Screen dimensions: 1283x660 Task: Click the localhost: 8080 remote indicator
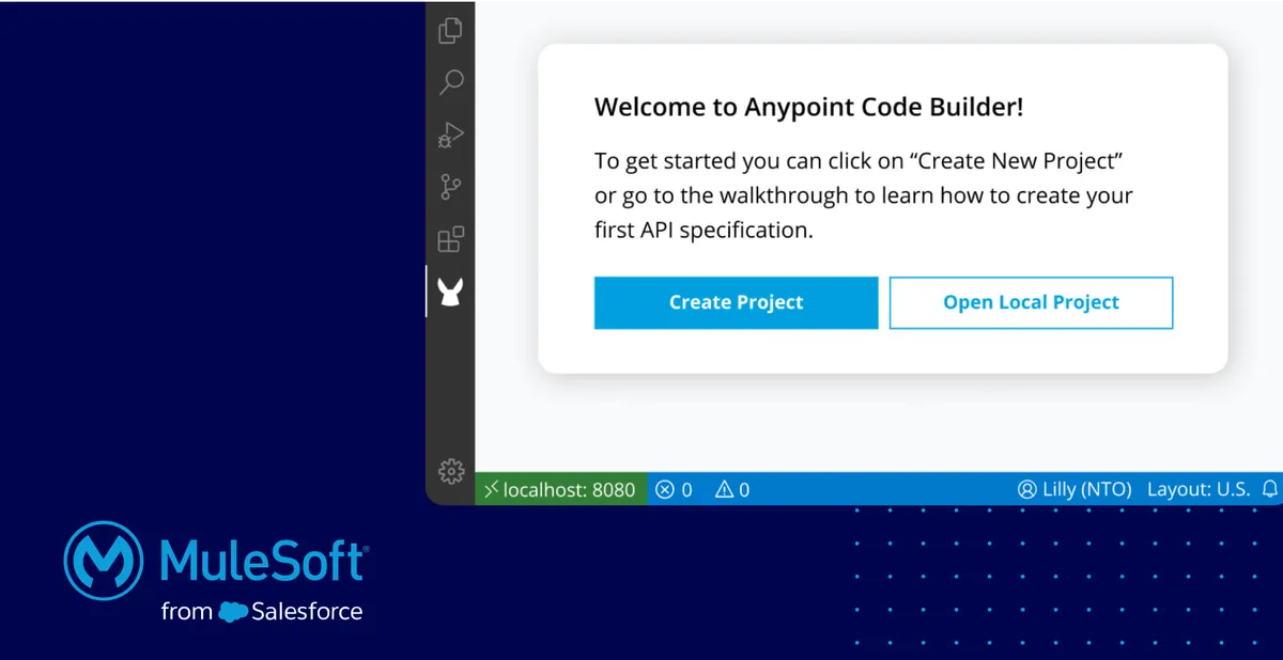(x=560, y=489)
